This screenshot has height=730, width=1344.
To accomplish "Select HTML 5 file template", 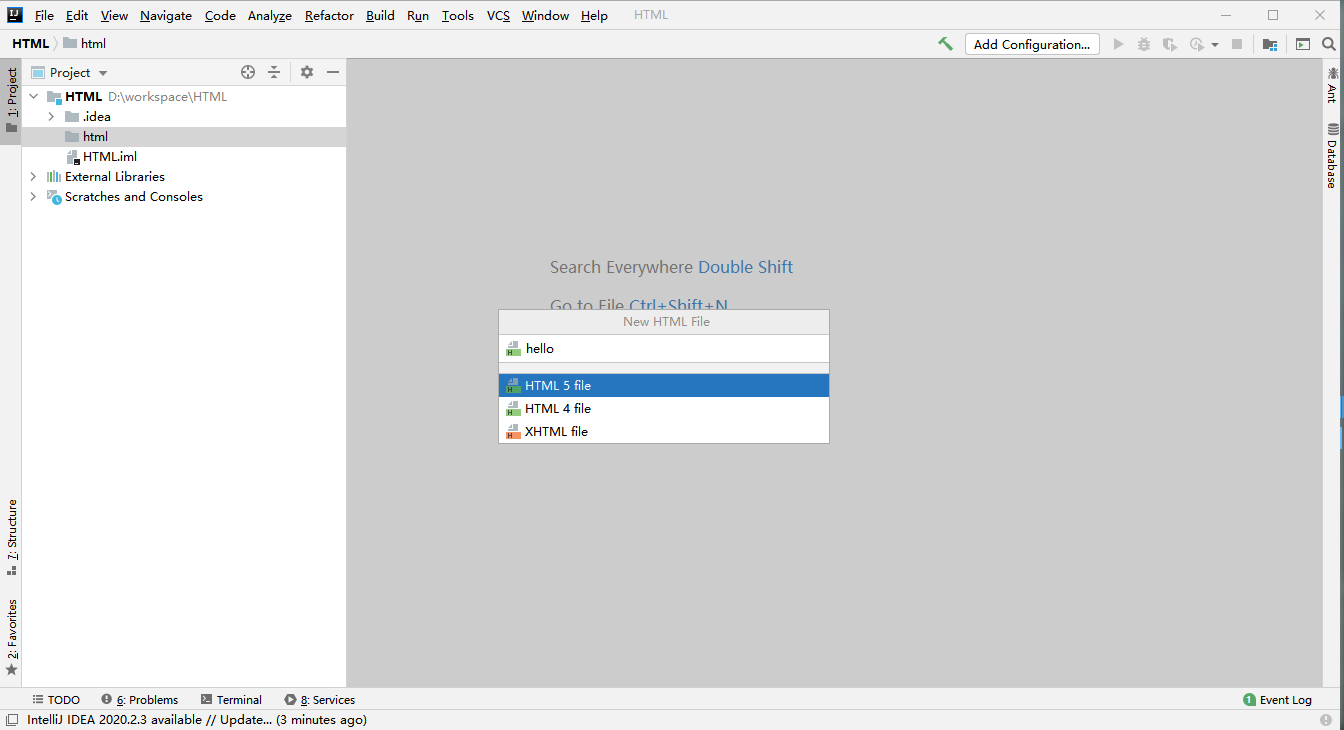I will point(664,385).
